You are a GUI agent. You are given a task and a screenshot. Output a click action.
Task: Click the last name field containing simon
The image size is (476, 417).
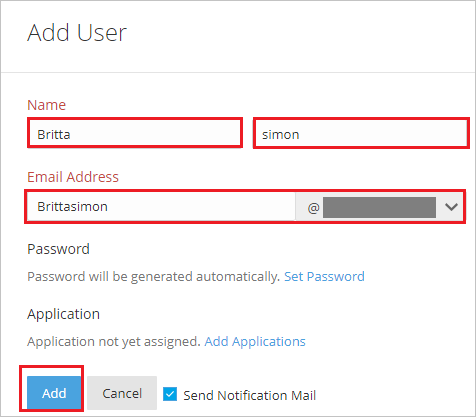click(x=361, y=133)
